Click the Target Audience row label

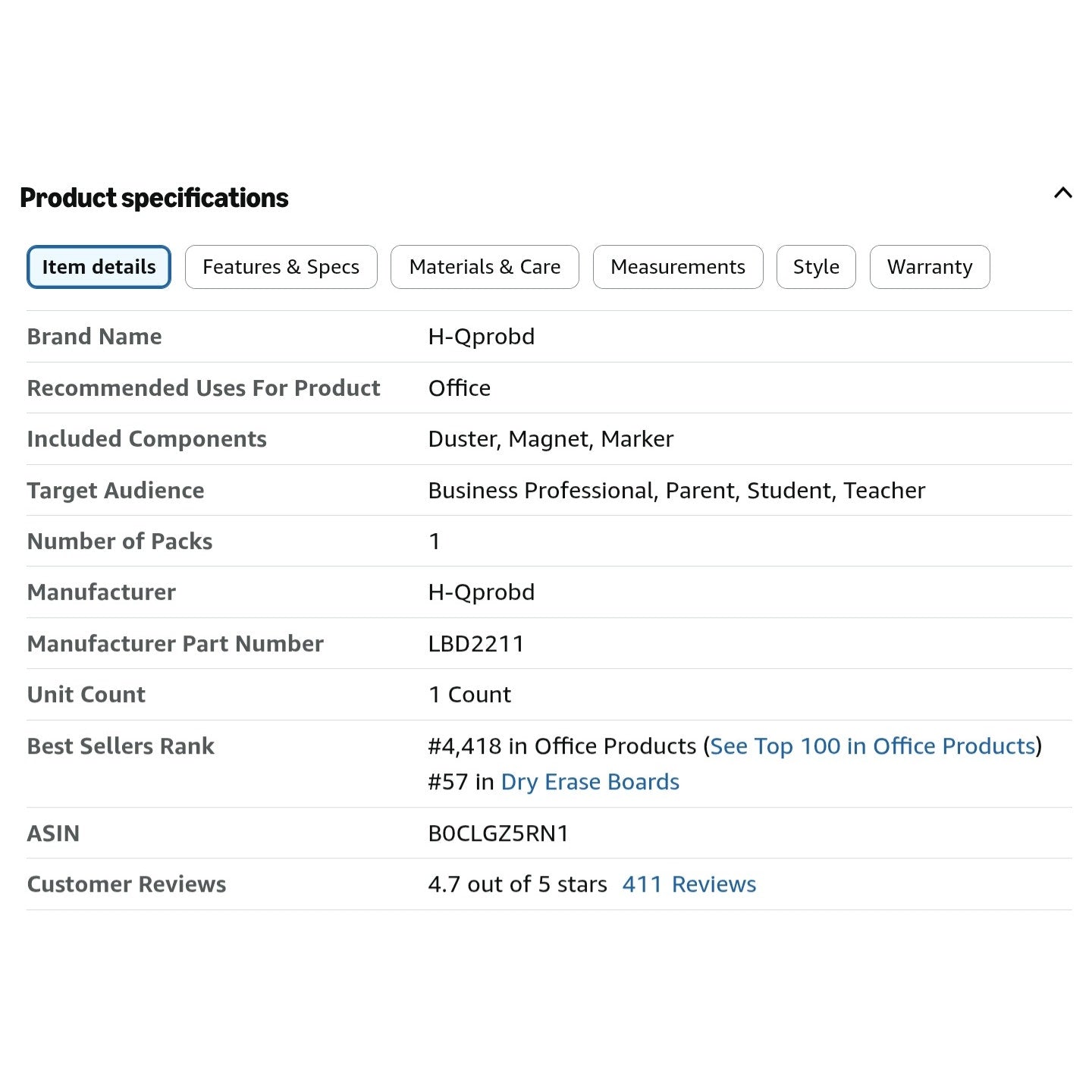(115, 491)
